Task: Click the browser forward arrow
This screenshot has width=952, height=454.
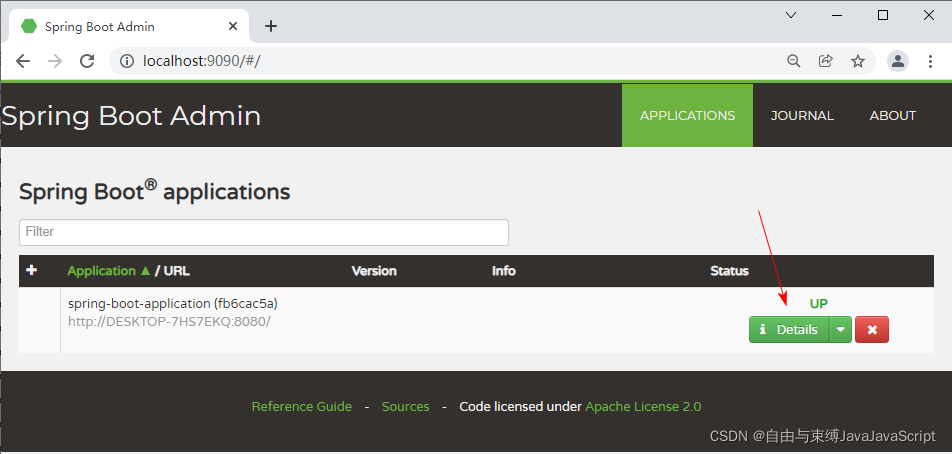Action: click(x=55, y=61)
